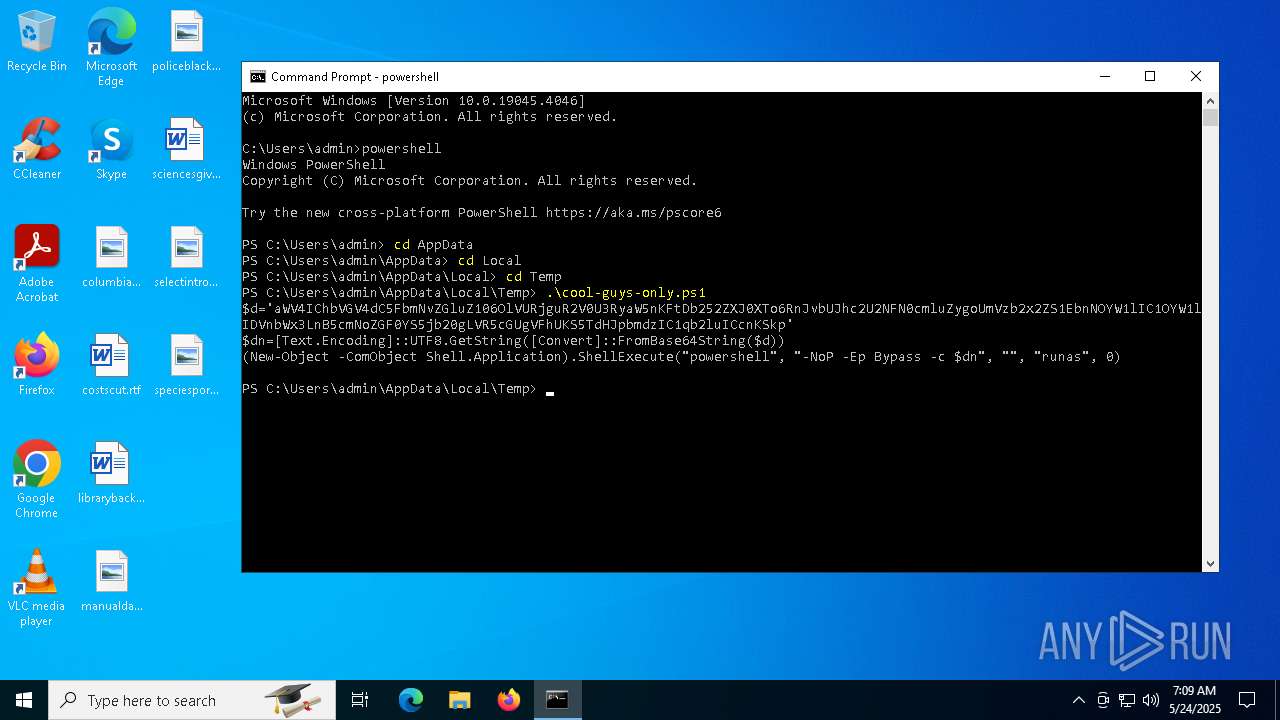Click the Windows Start button
Image resolution: width=1280 pixels, height=720 pixels.
pos(24,700)
